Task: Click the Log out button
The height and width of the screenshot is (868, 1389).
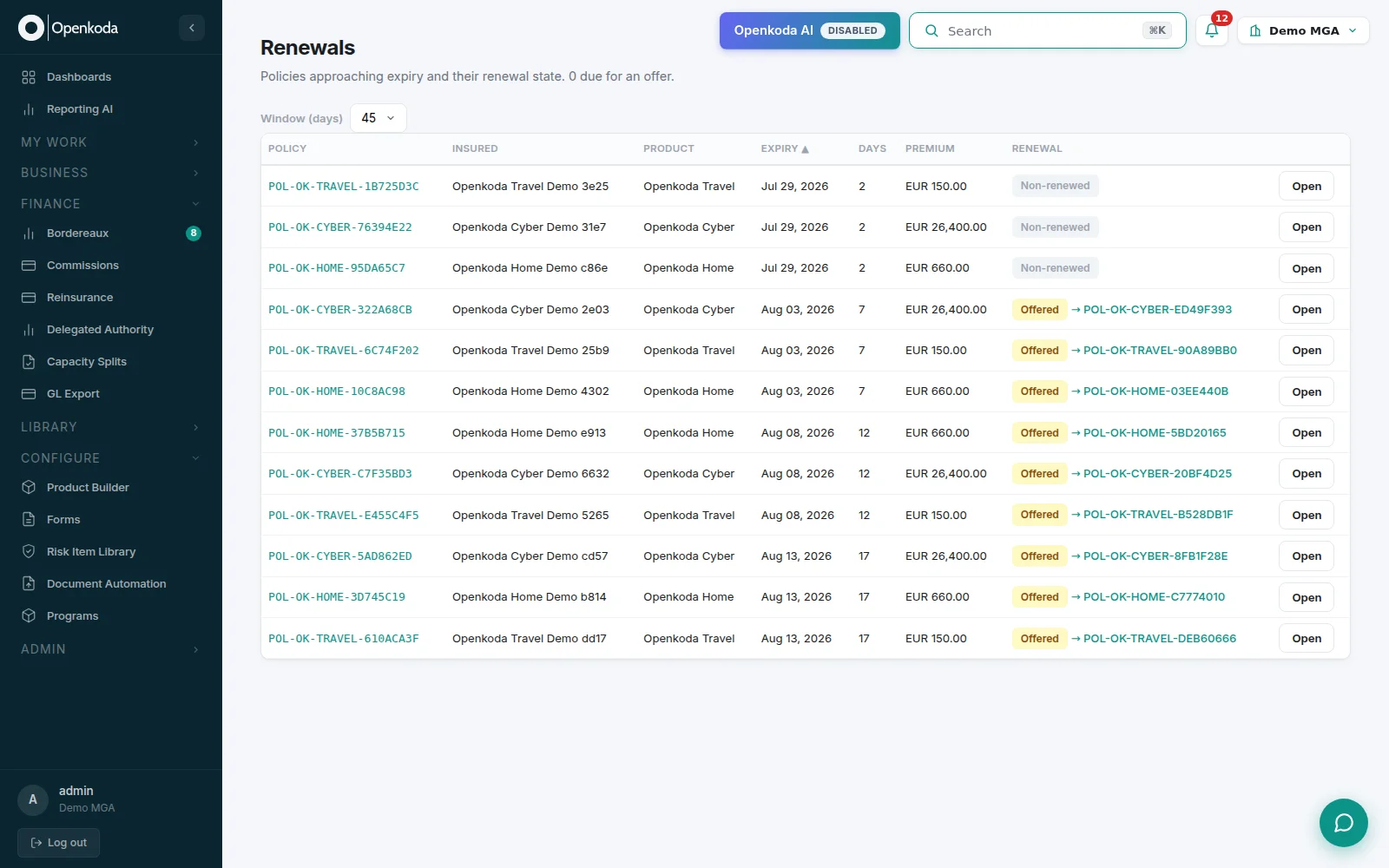Action: coord(58,843)
